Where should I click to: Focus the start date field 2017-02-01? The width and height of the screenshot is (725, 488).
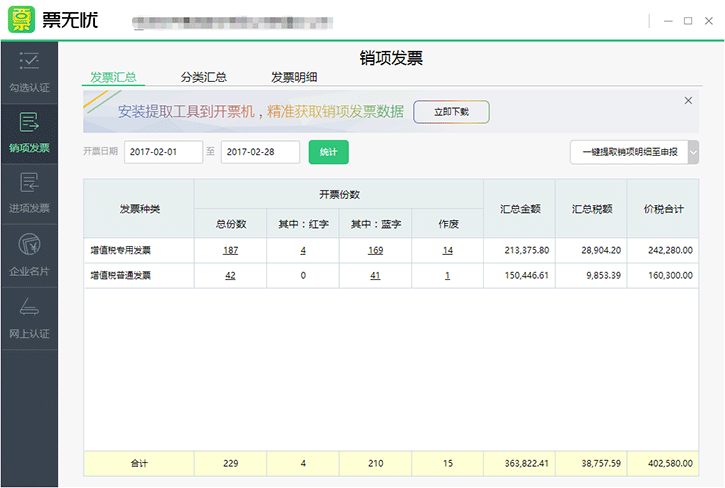tap(163, 152)
